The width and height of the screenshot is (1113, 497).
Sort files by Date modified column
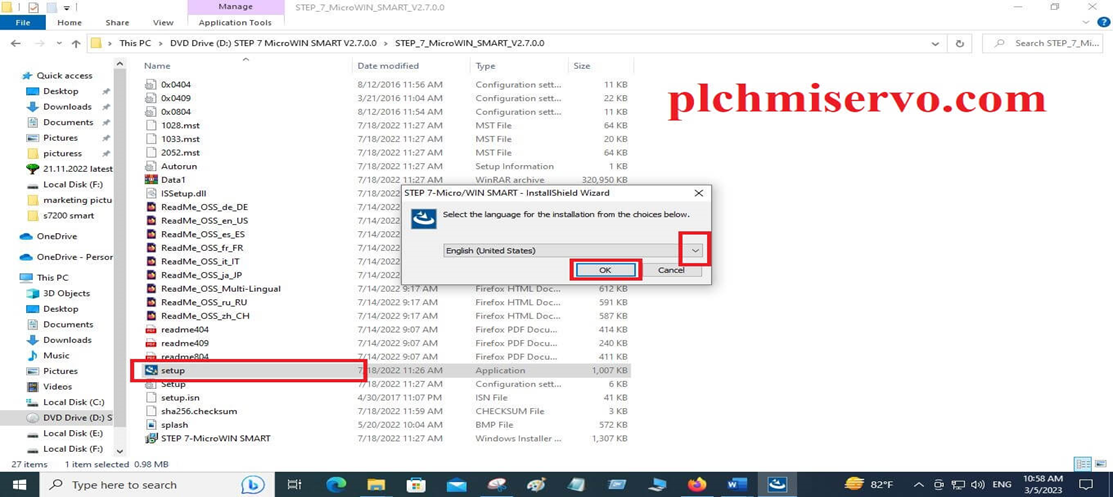click(388, 66)
